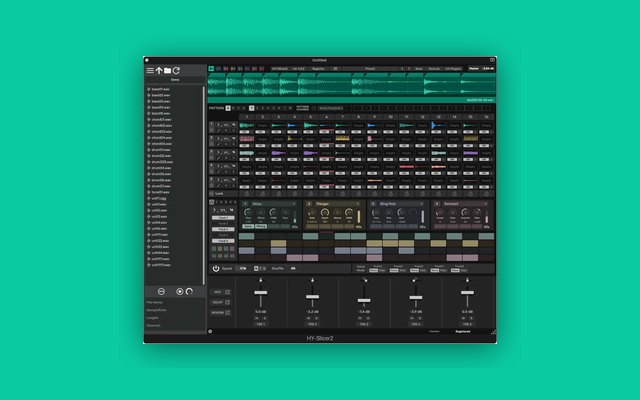Adjust the Track 1 pan knob in the mixer
640x400 pixels.
(261, 280)
